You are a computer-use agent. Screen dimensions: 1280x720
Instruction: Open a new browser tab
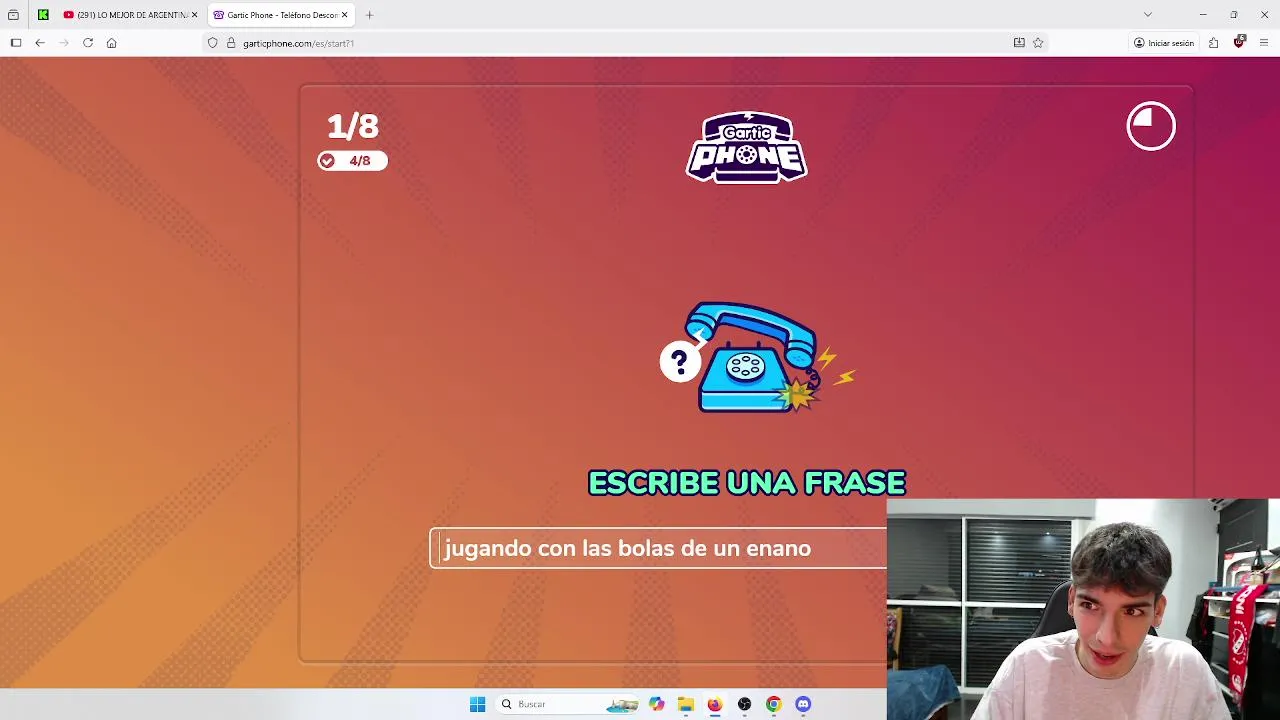click(x=369, y=15)
